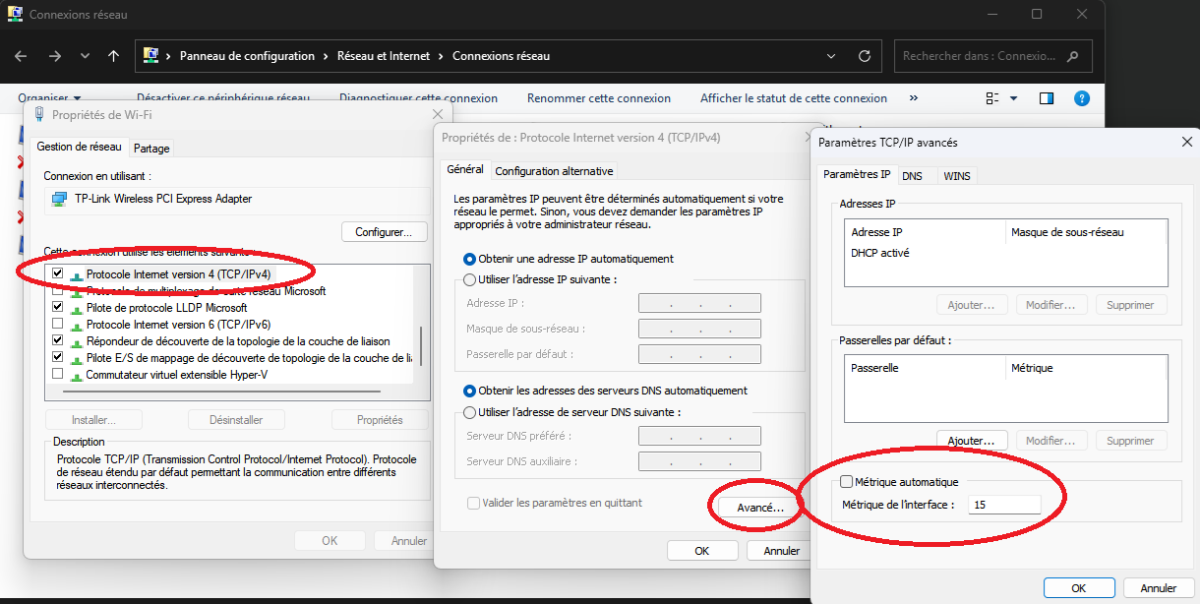Click Renommer cette connexion
This screenshot has width=1200, height=604.
pyautogui.click(x=599, y=98)
